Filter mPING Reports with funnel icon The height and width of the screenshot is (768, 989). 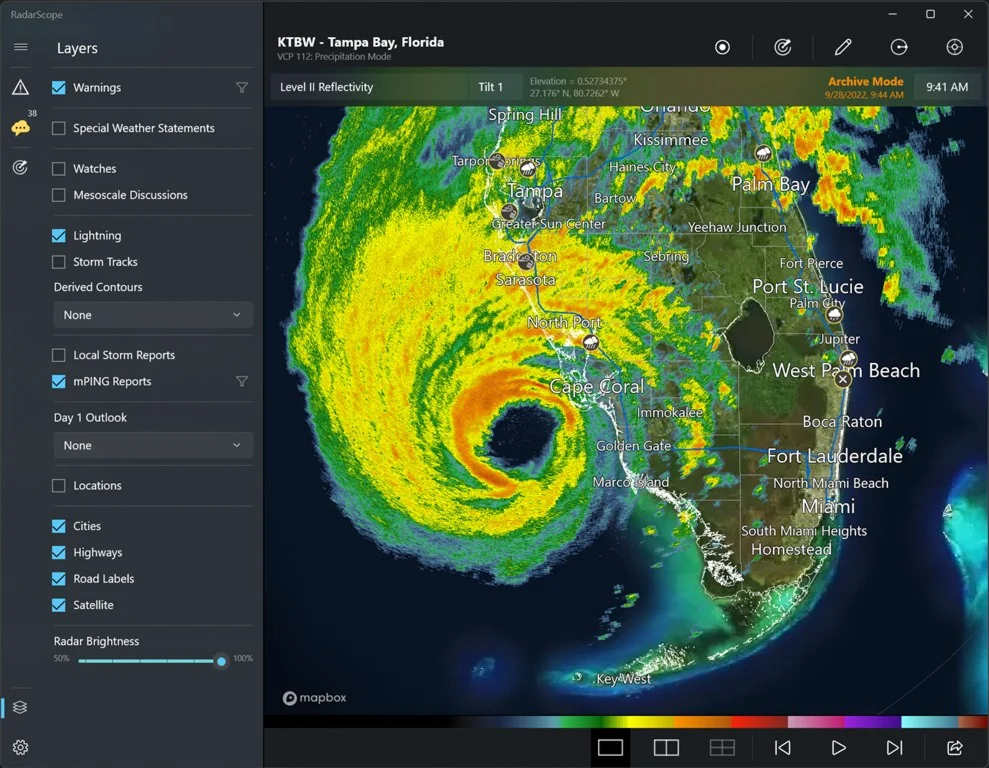tap(242, 381)
